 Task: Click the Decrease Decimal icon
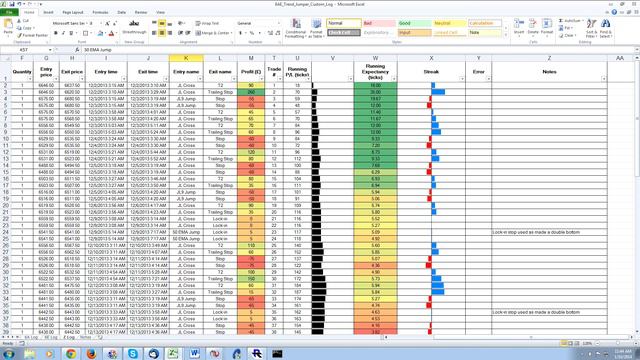(x=278, y=33)
